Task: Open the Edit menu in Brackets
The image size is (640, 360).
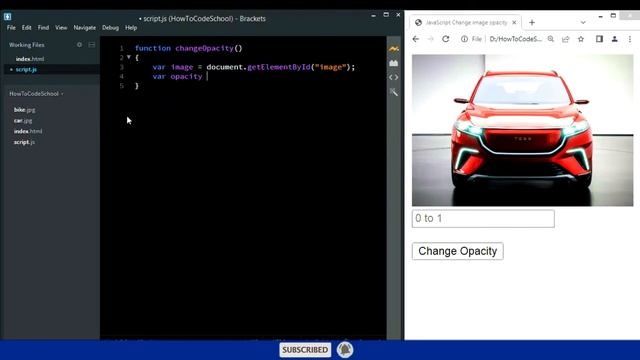Action: click(x=27, y=28)
